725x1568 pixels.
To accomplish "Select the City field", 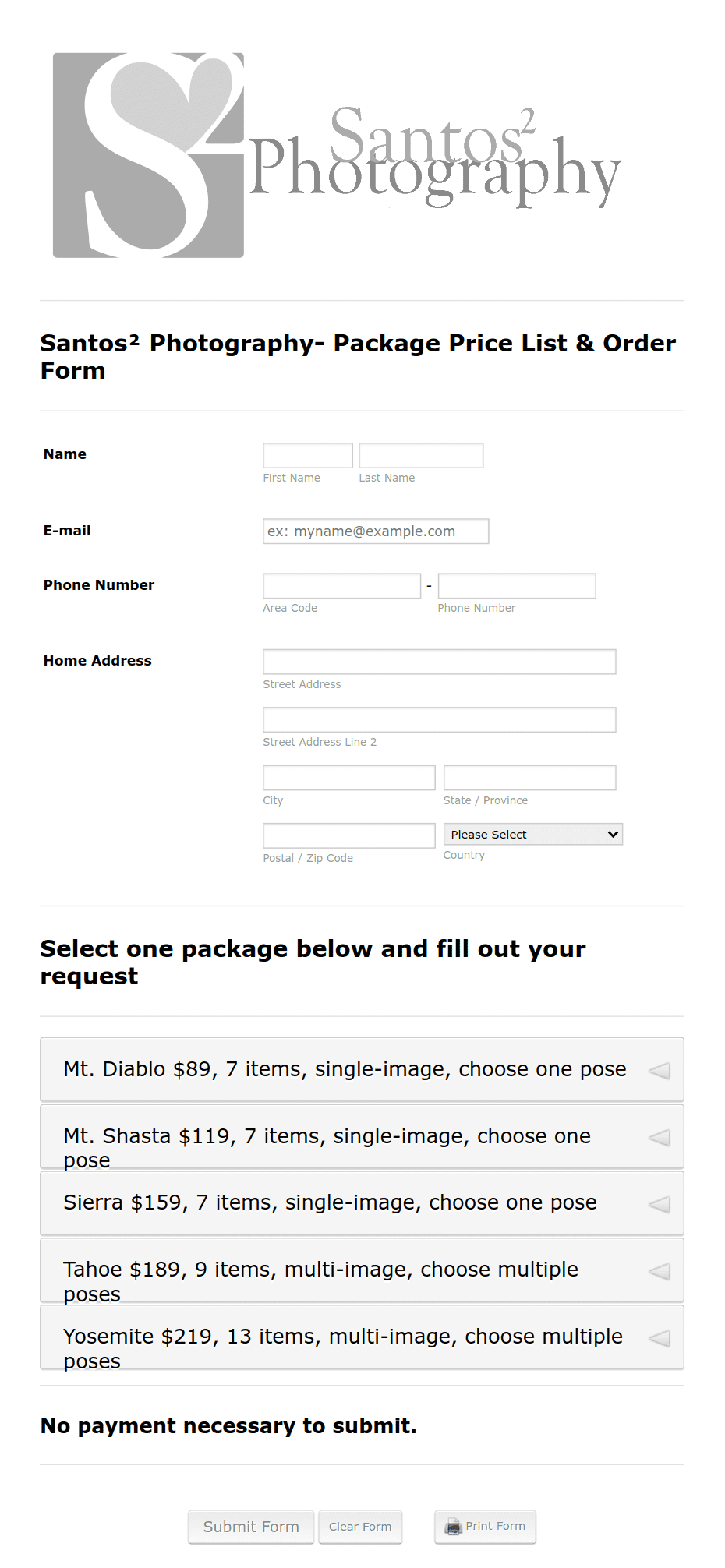I will (348, 777).
